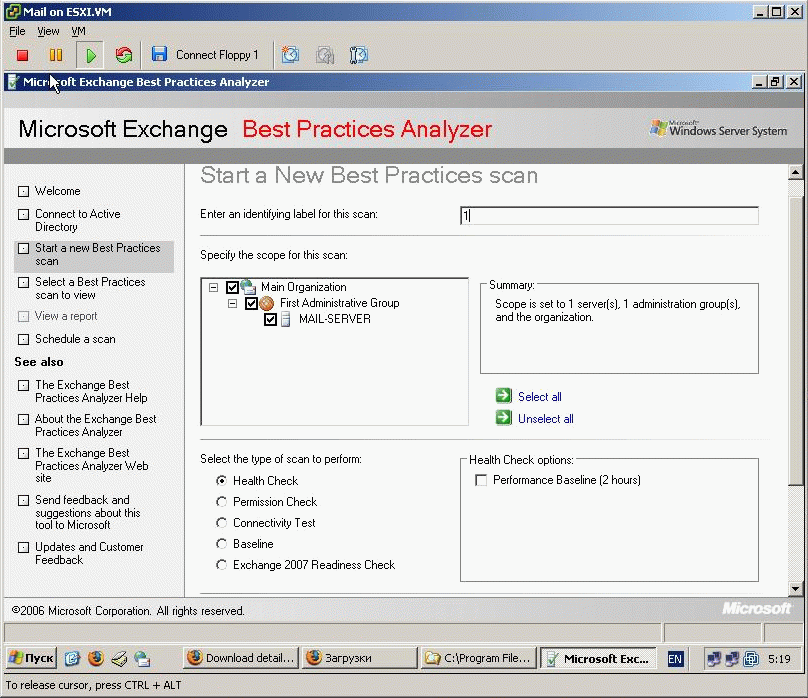Toggle First Administrative Group checkbox

(x=251, y=303)
